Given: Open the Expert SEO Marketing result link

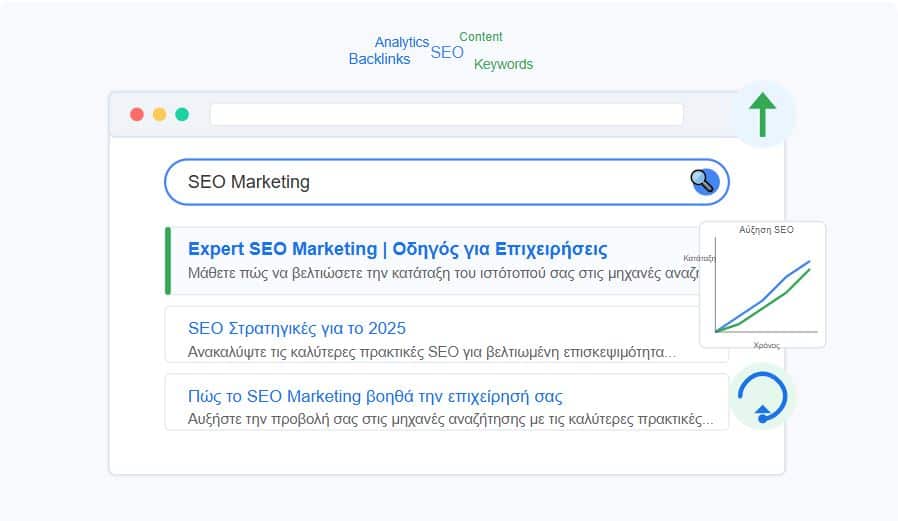Looking at the screenshot, I should coord(397,249).
